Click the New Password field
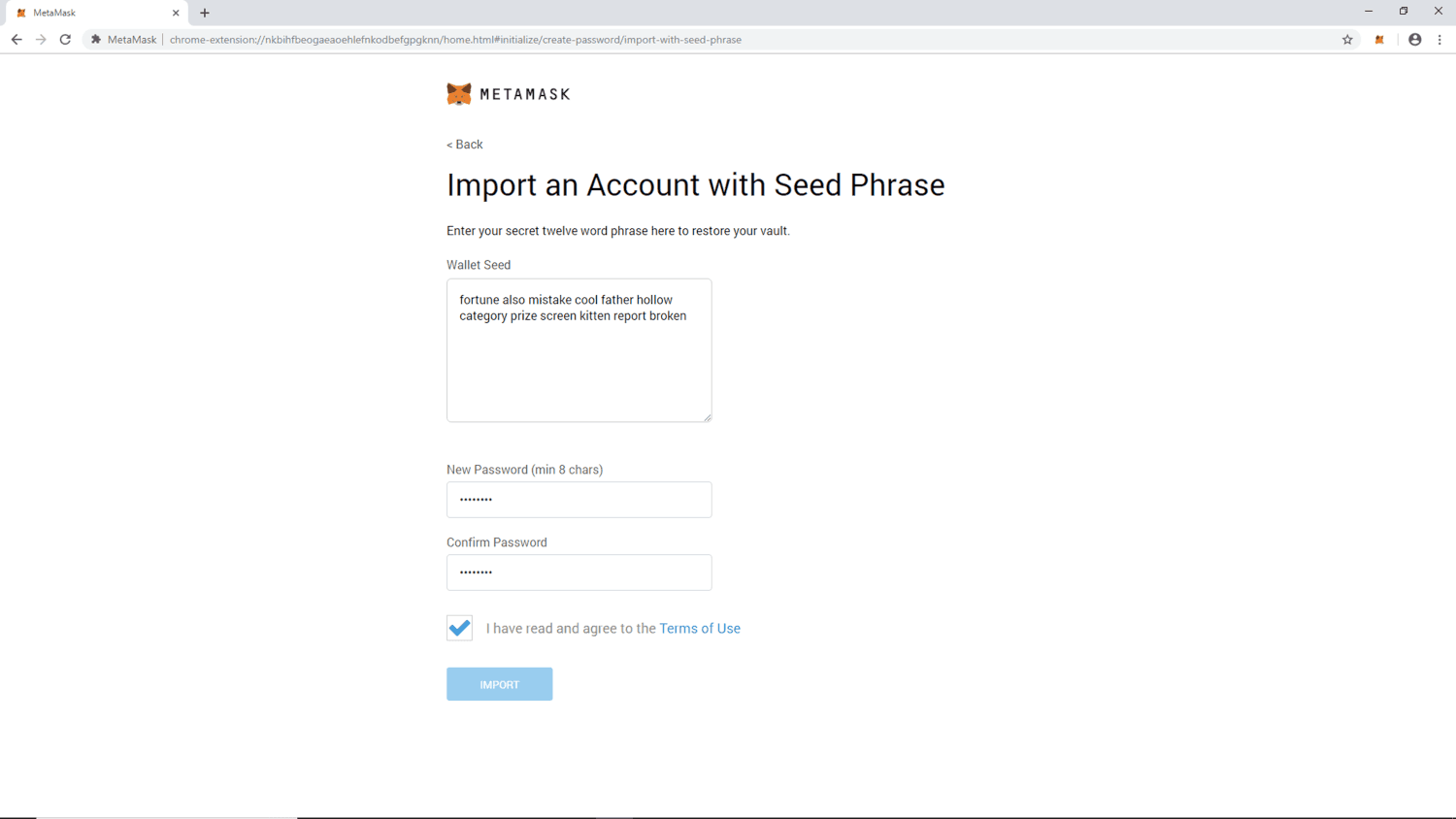 click(579, 500)
